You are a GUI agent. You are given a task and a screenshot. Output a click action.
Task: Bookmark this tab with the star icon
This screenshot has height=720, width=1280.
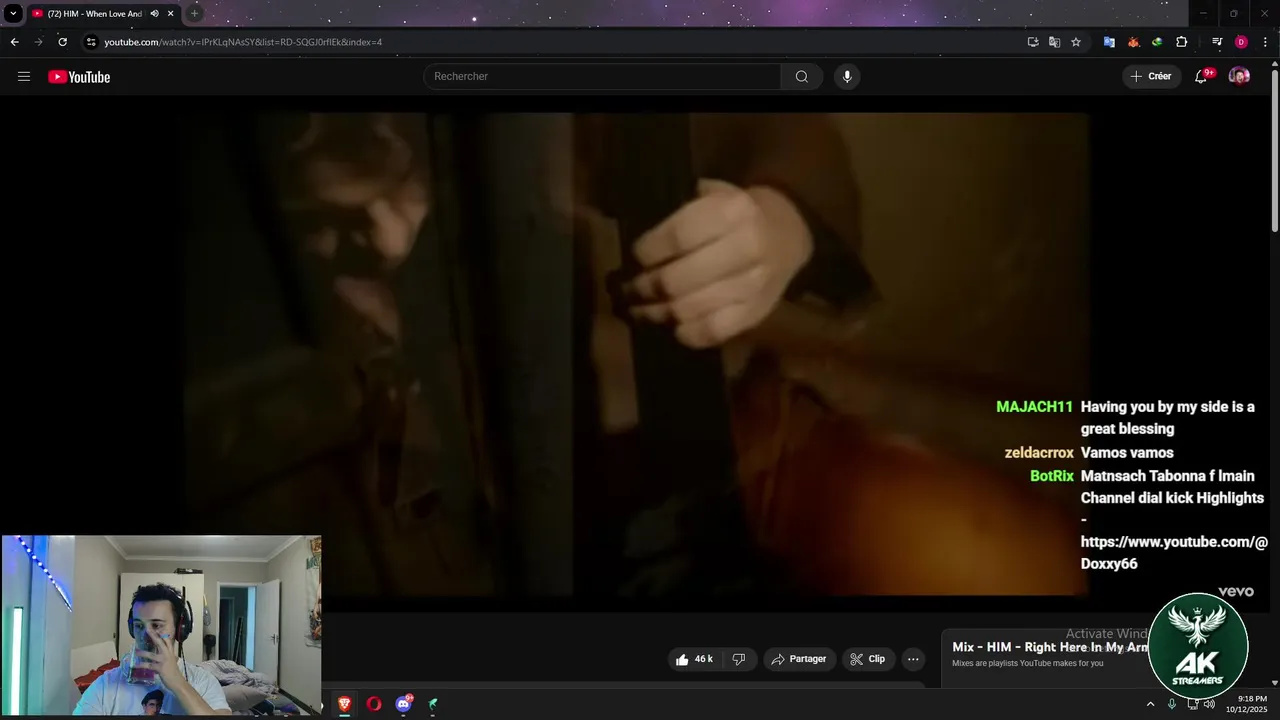tap(1076, 42)
